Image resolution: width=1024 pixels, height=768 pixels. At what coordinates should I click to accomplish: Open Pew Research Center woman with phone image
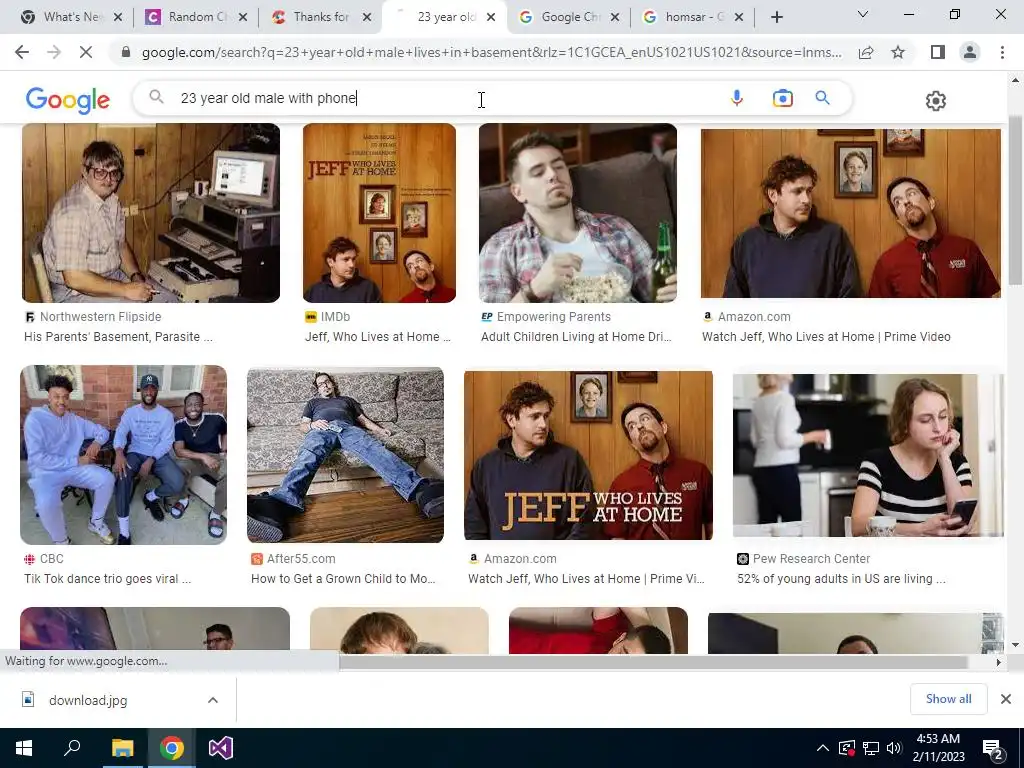coord(868,455)
